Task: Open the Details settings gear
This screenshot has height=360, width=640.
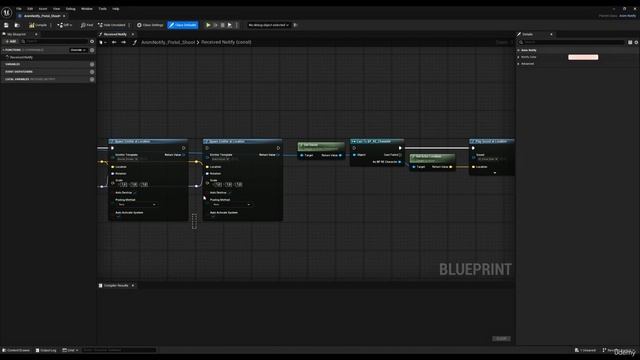Action: (x=636, y=42)
